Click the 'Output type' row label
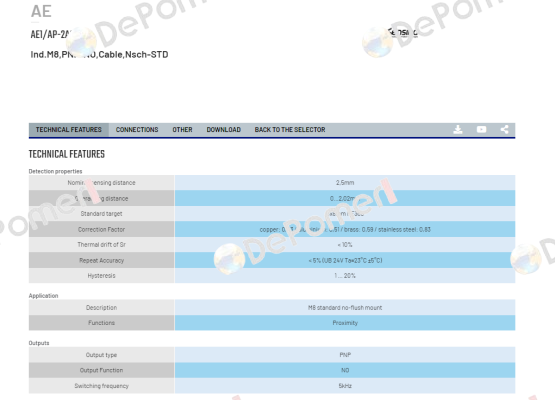 (101, 355)
